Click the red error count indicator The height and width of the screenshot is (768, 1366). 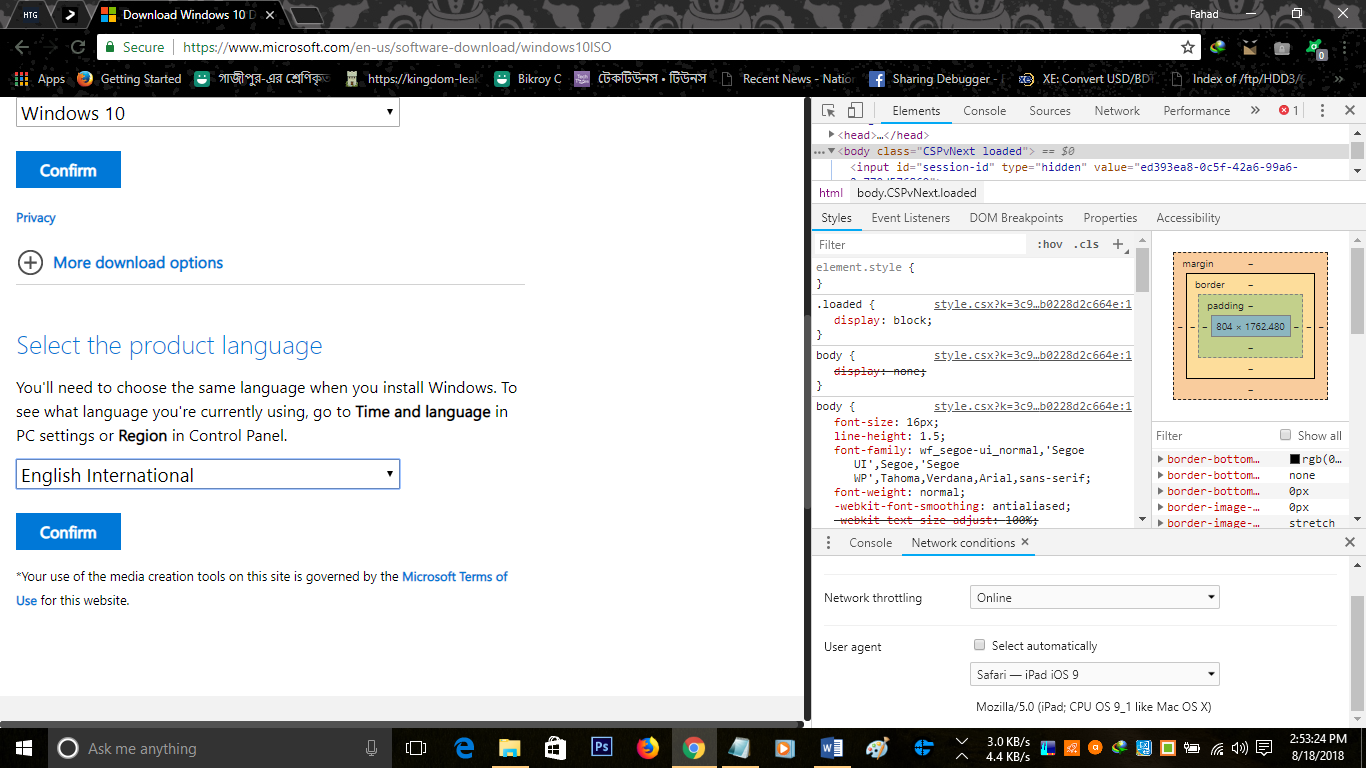[1289, 111]
